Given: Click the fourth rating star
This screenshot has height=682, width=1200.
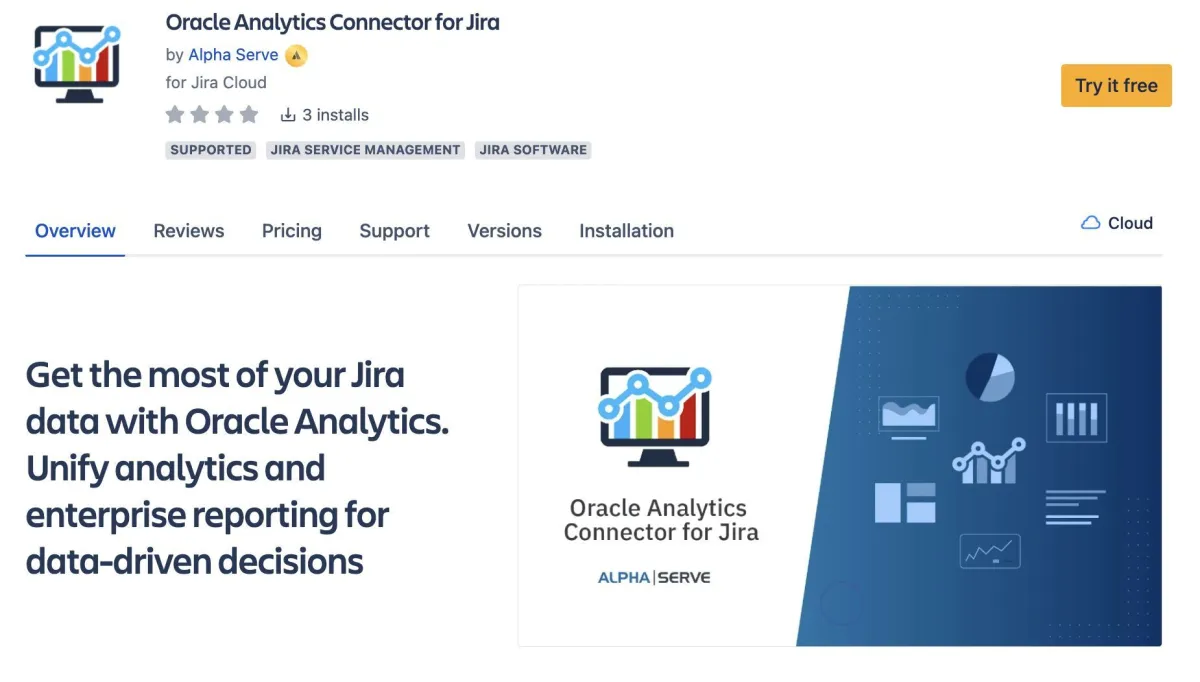Looking at the screenshot, I should point(249,115).
